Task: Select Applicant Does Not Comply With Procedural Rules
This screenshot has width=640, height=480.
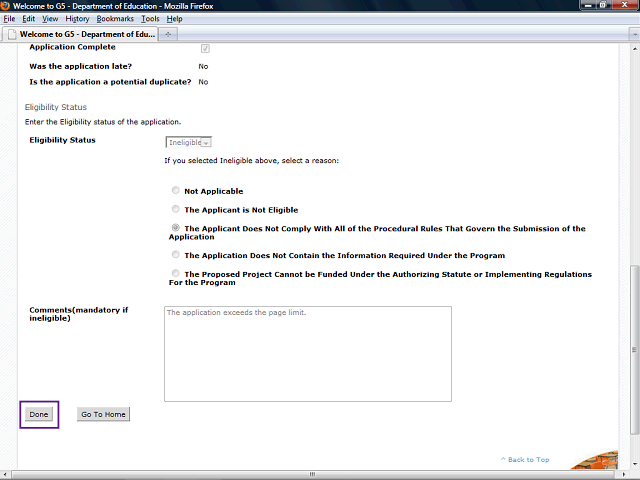Action: 176,227
